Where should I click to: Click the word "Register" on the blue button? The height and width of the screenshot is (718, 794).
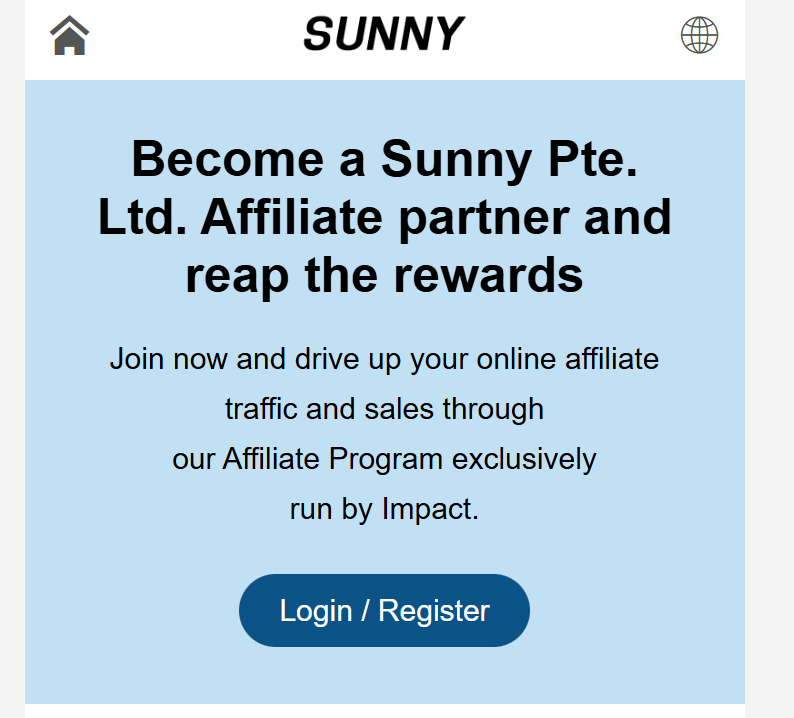point(434,611)
